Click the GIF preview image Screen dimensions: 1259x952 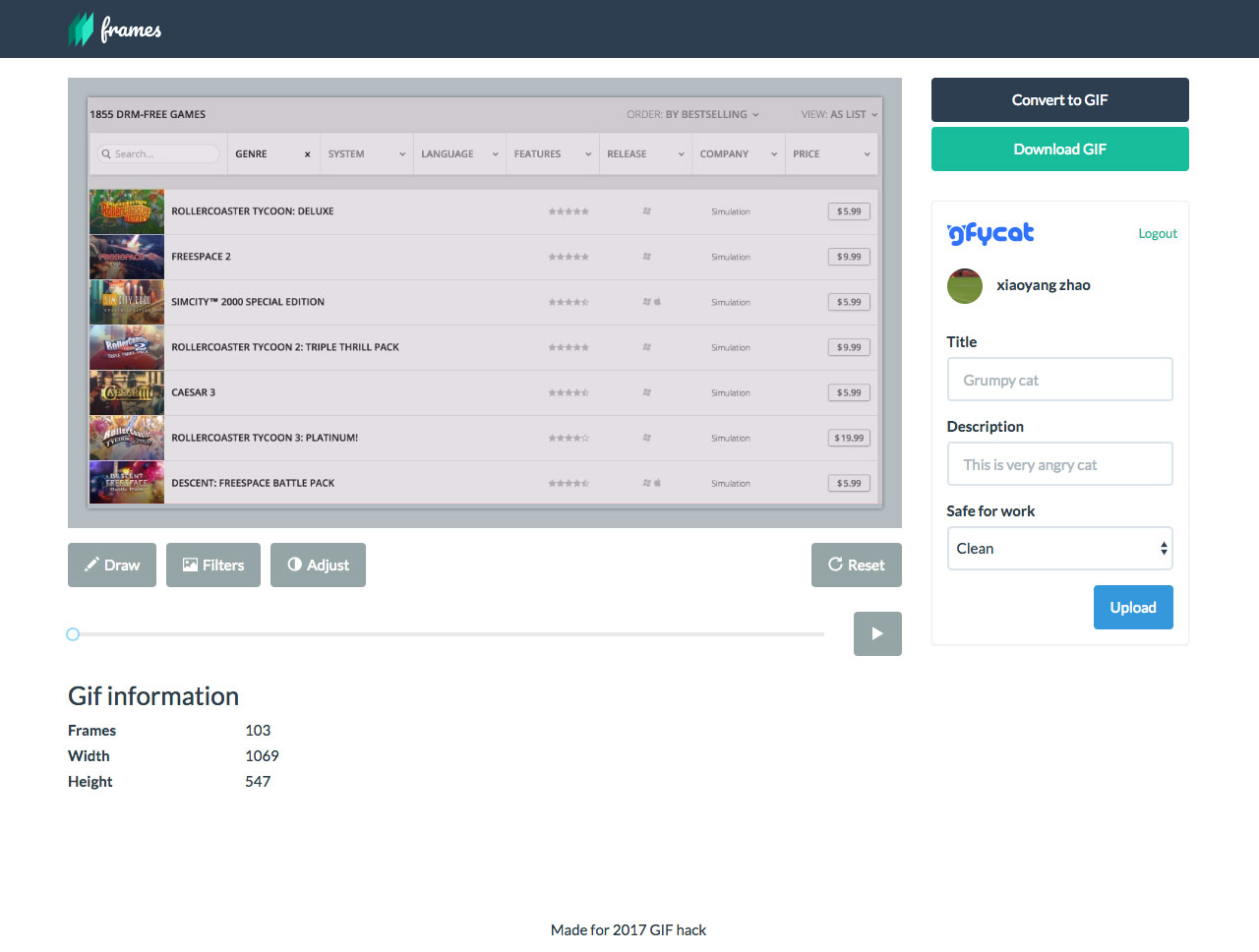(x=485, y=303)
